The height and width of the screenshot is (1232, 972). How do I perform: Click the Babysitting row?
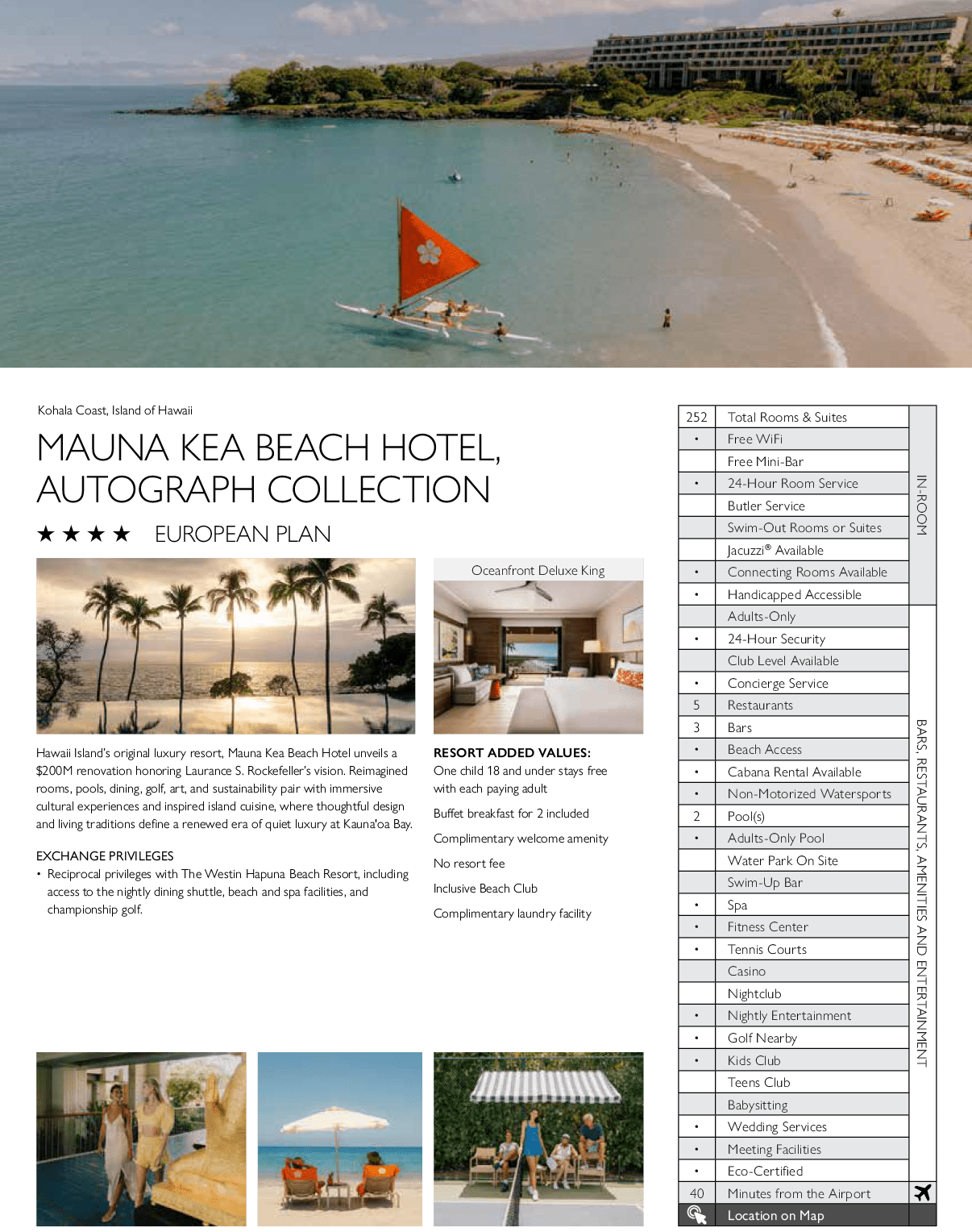point(794,1105)
